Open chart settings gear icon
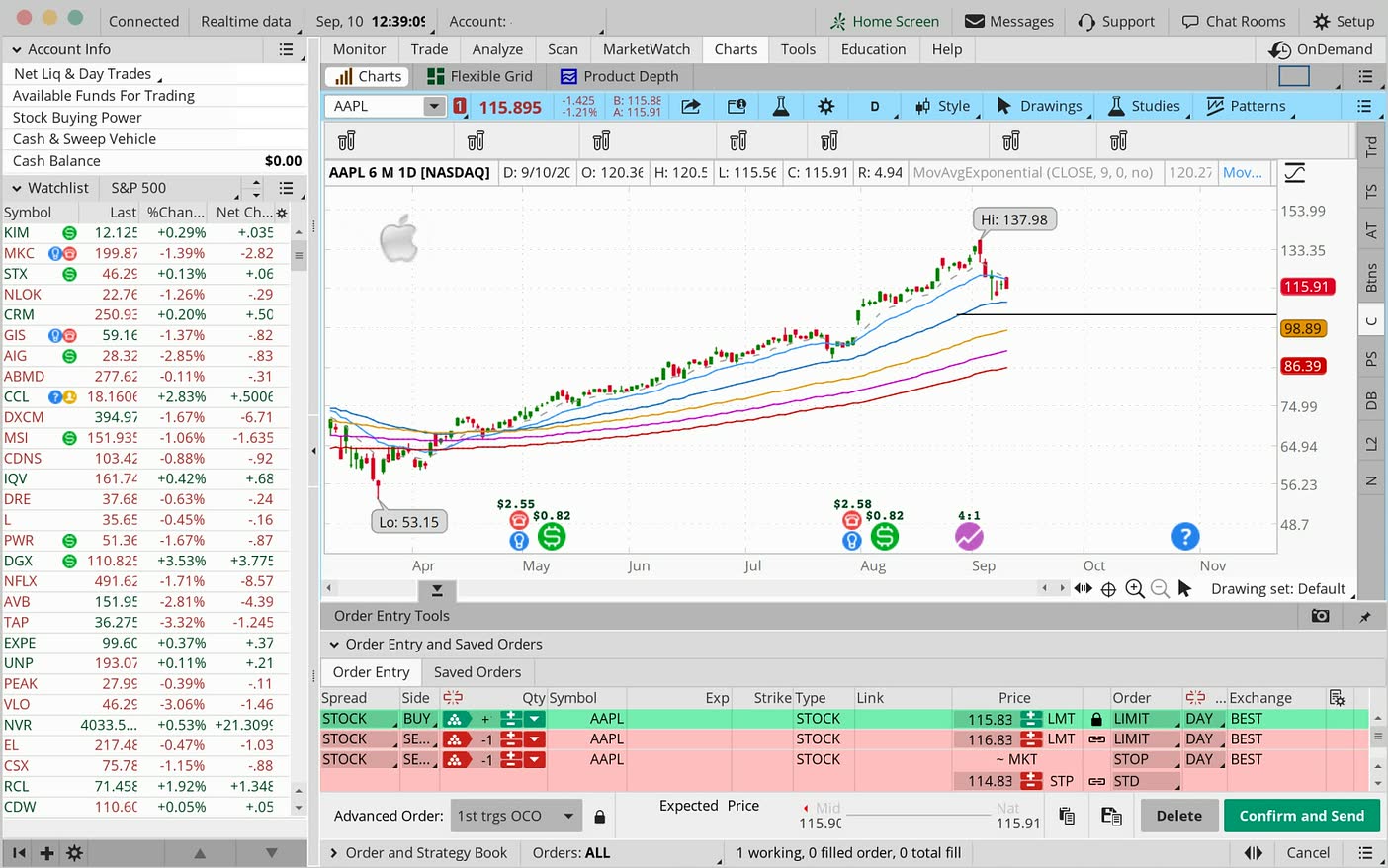Image resolution: width=1388 pixels, height=868 pixels. pyautogui.click(x=826, y=107)
